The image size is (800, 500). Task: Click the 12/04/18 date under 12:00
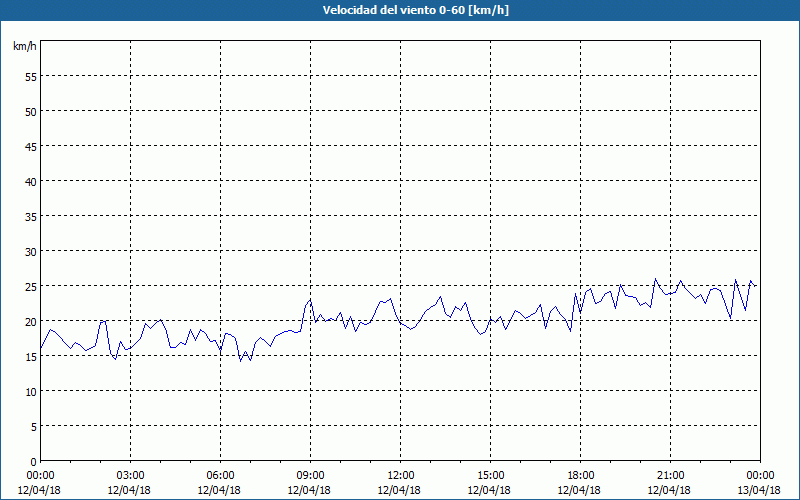pyautogui.click(x=399, y=490)
